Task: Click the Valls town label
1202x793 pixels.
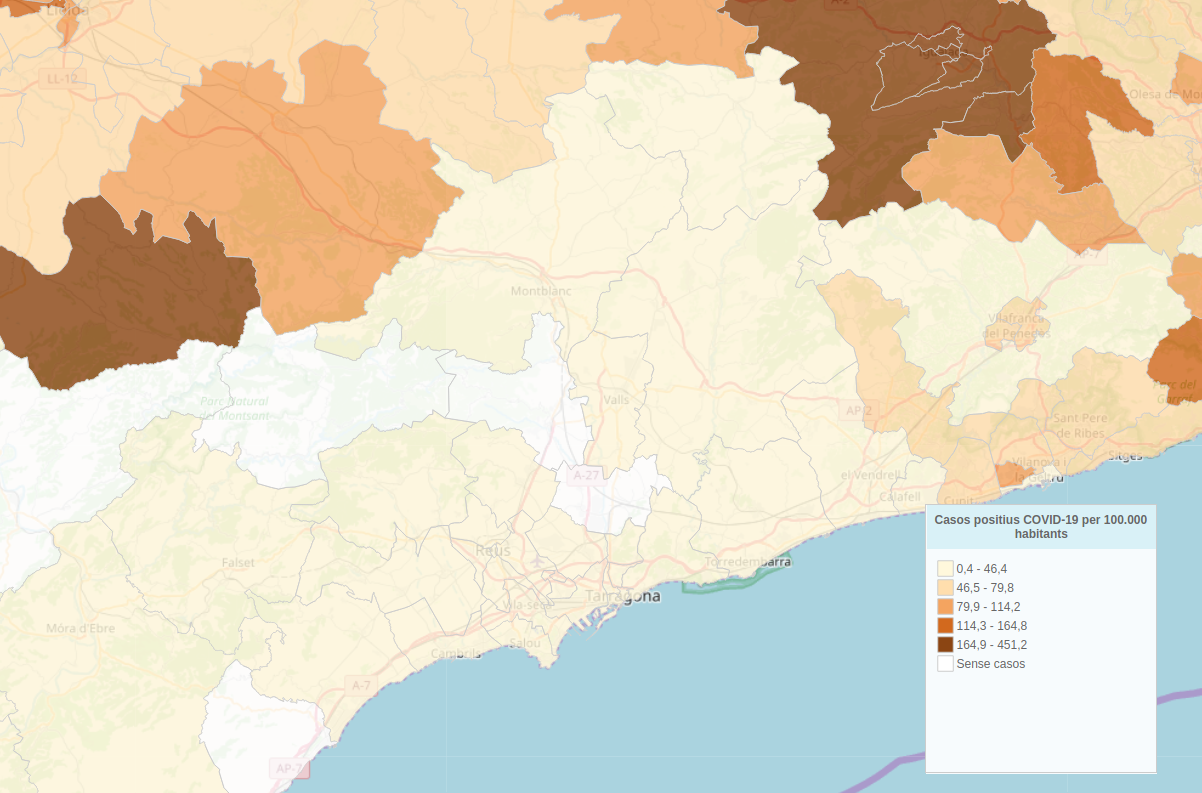Action: pyautogui.click(x=617, y=400)
